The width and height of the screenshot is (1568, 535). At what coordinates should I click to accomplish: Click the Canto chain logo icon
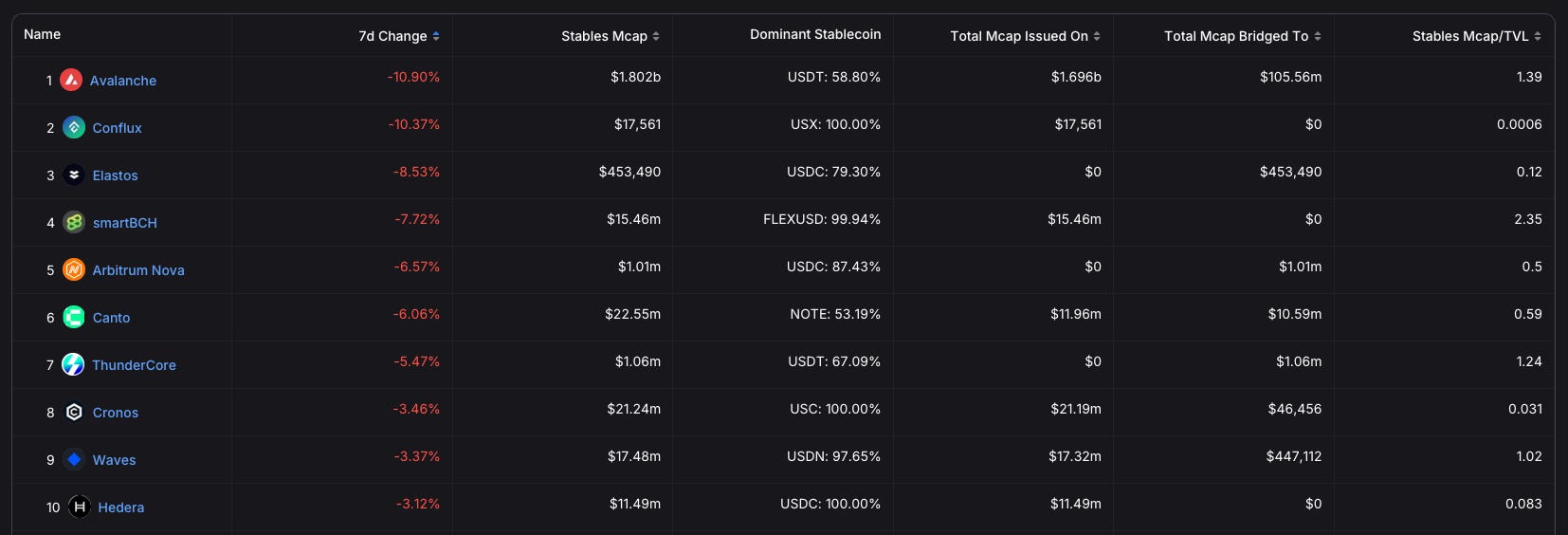74,317
